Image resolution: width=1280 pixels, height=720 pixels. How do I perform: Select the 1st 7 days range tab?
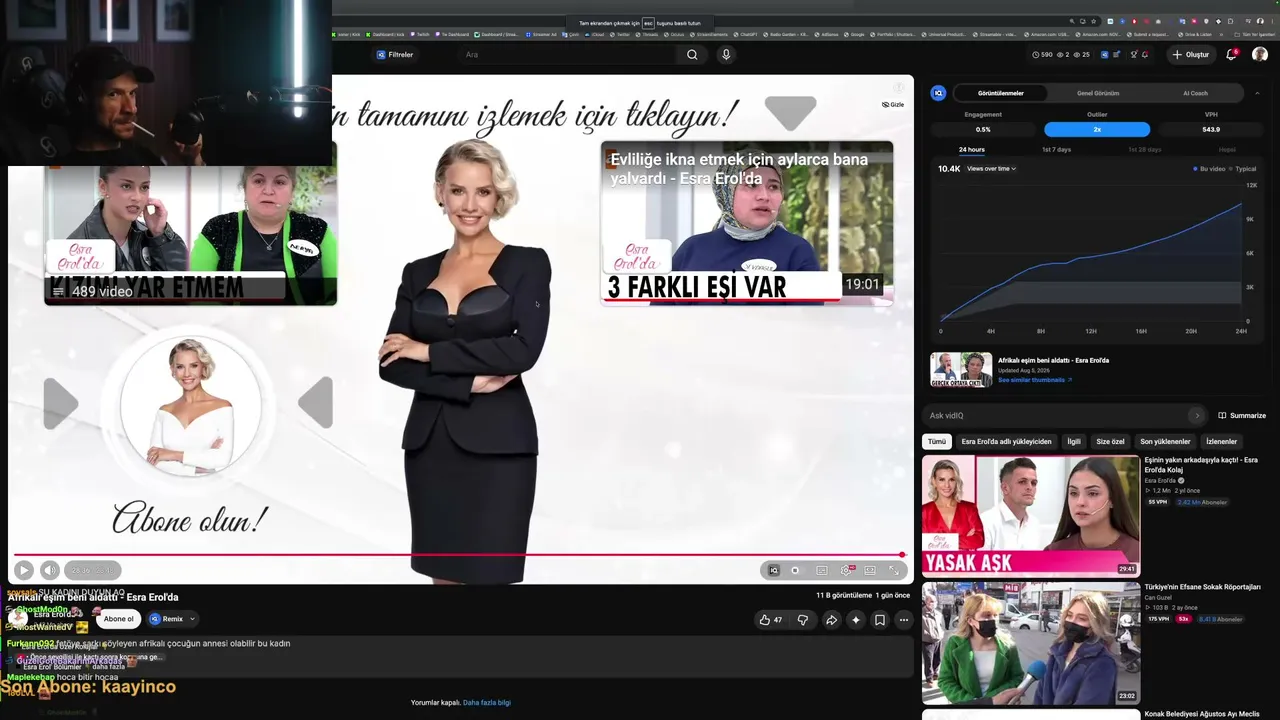[x=1056, y=150]
